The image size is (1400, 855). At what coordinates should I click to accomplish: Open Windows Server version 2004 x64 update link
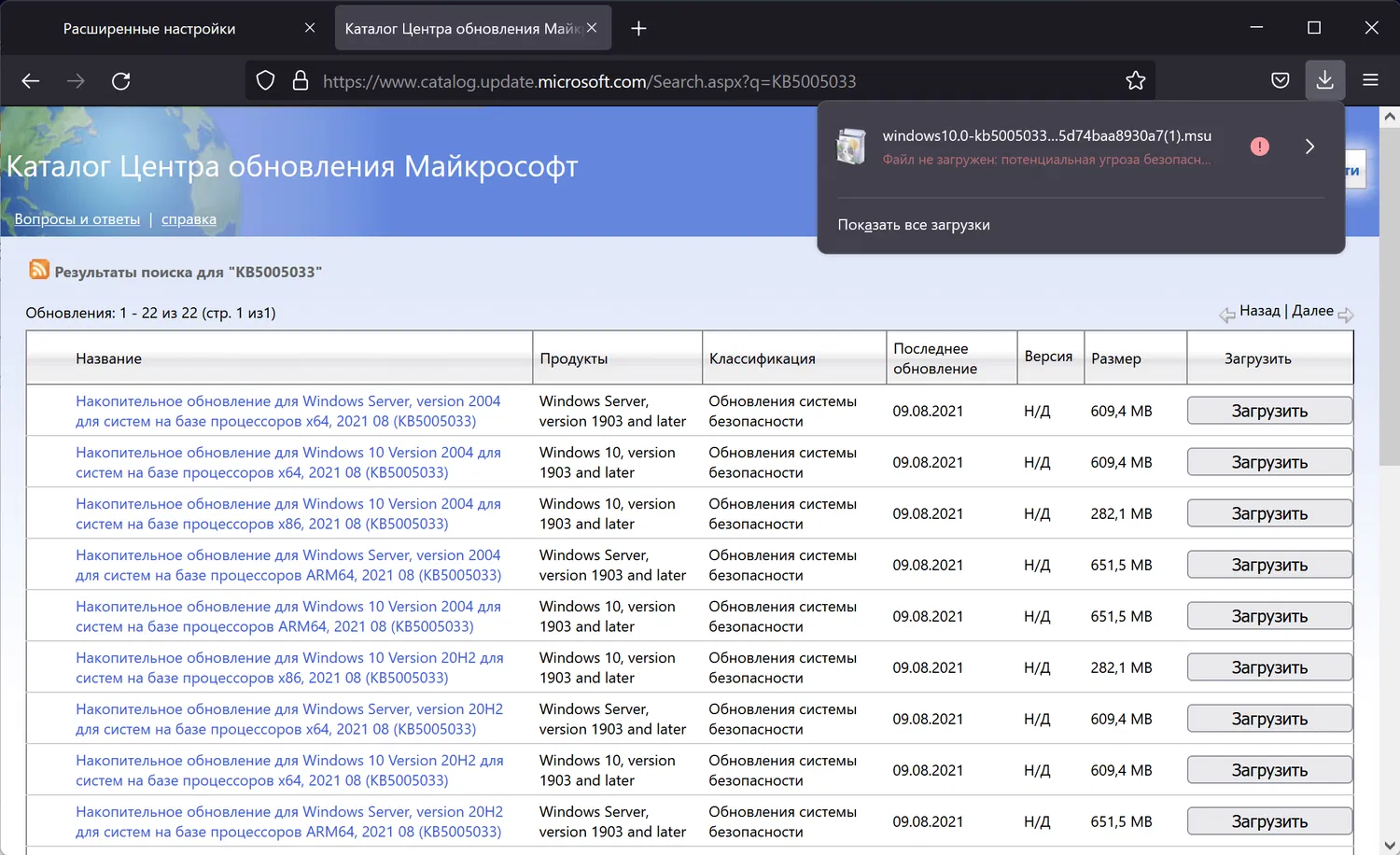click(x=287, y=411)
